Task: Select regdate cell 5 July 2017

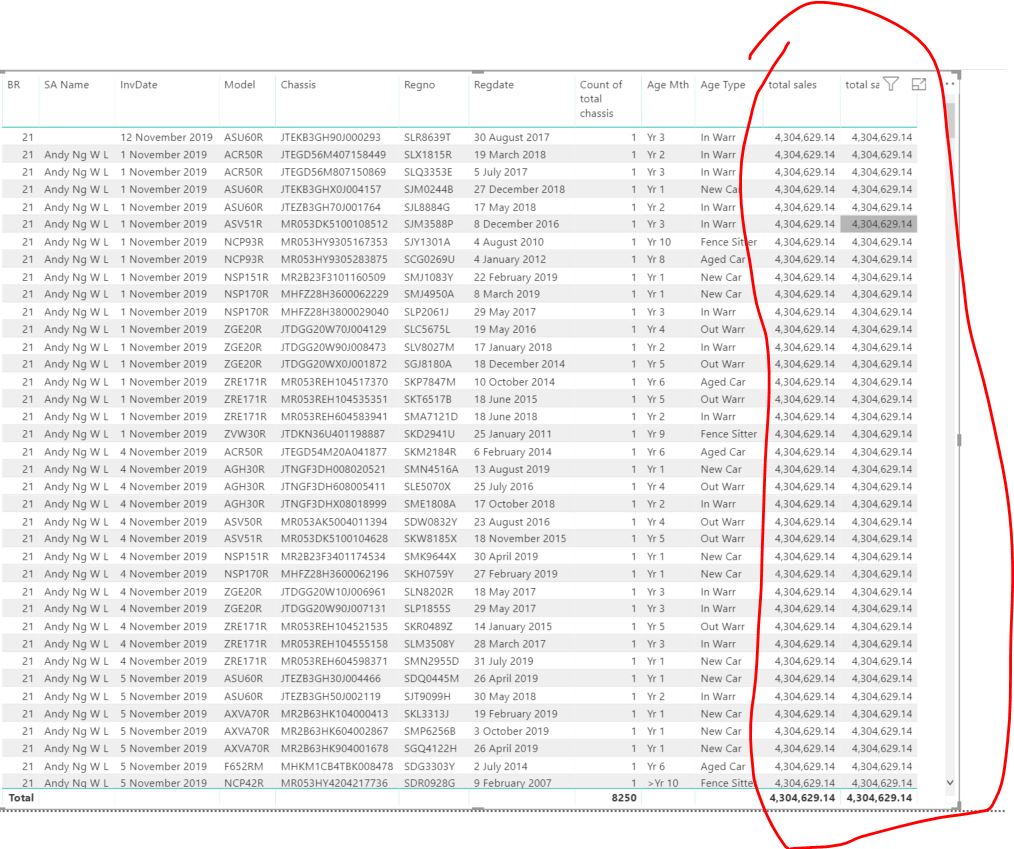Action: pos(501,172)
